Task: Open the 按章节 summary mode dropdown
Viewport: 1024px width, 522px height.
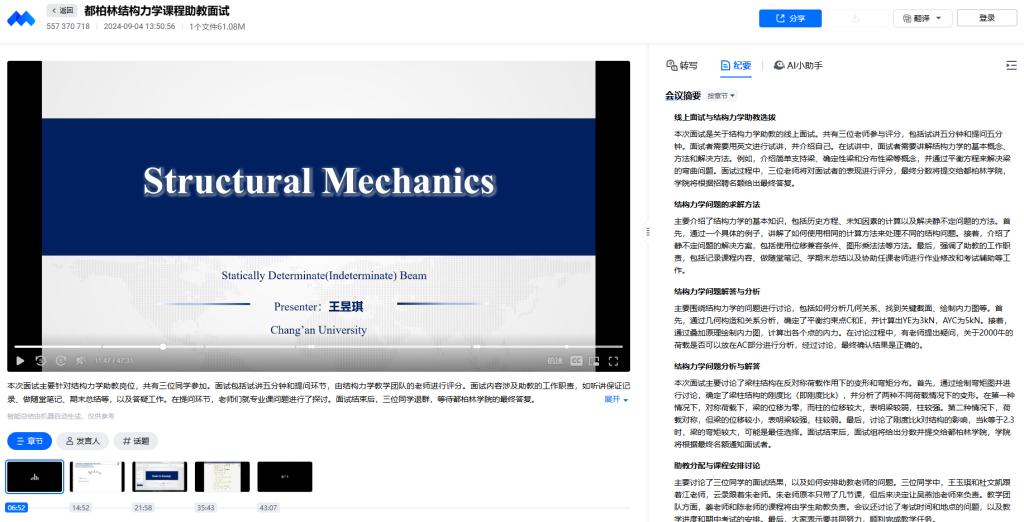Action: 721,96
